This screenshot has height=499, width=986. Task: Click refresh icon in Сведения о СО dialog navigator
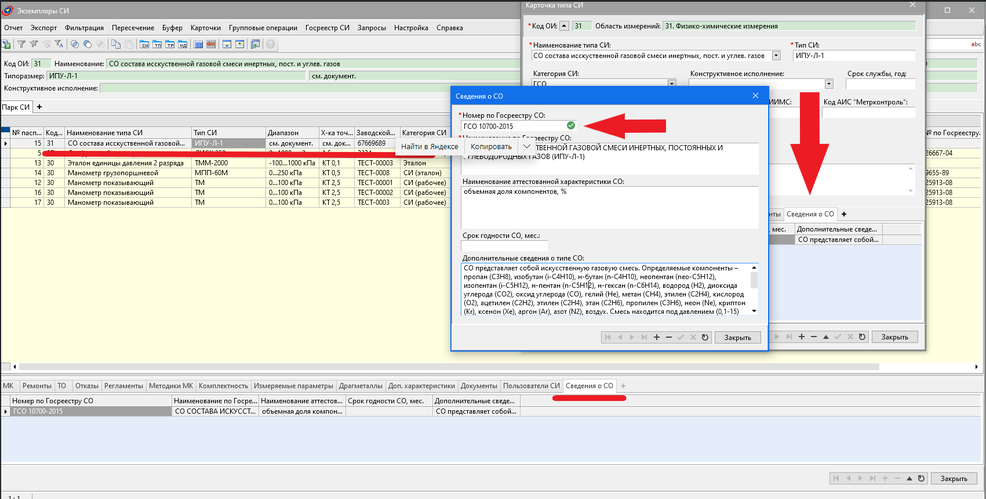[705, 337]
